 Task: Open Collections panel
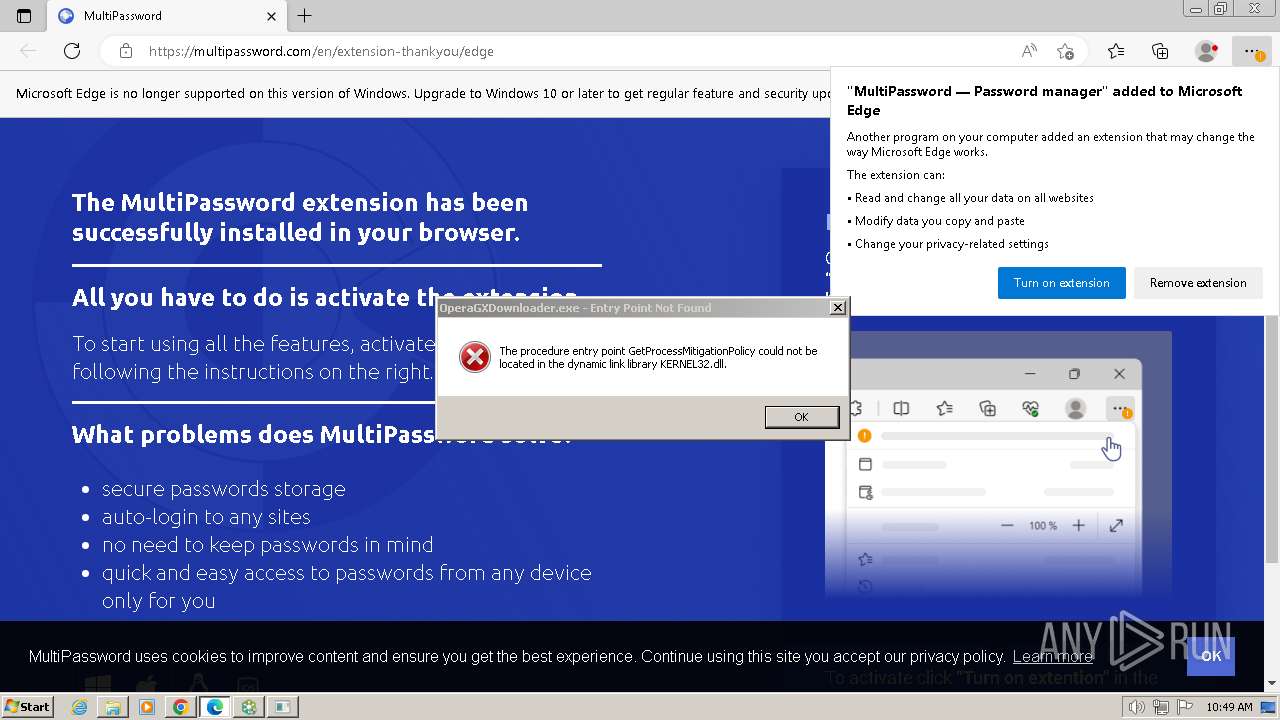[1160, 51]
